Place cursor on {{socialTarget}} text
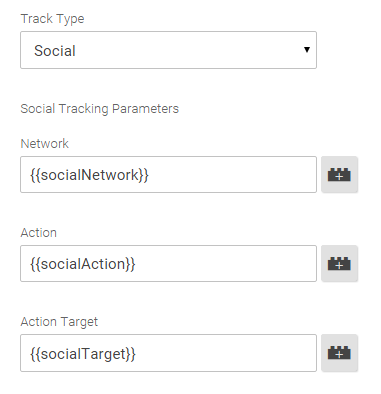This screenshot has height=394, width=381. click(x=83, y=354)
